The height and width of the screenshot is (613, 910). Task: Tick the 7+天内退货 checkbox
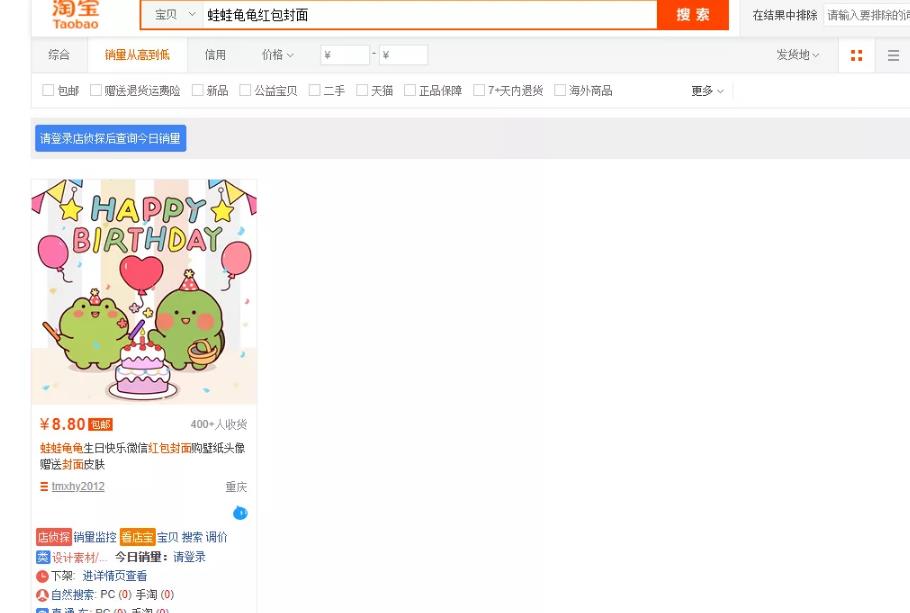pyautogui.click(x=479, y=90)
